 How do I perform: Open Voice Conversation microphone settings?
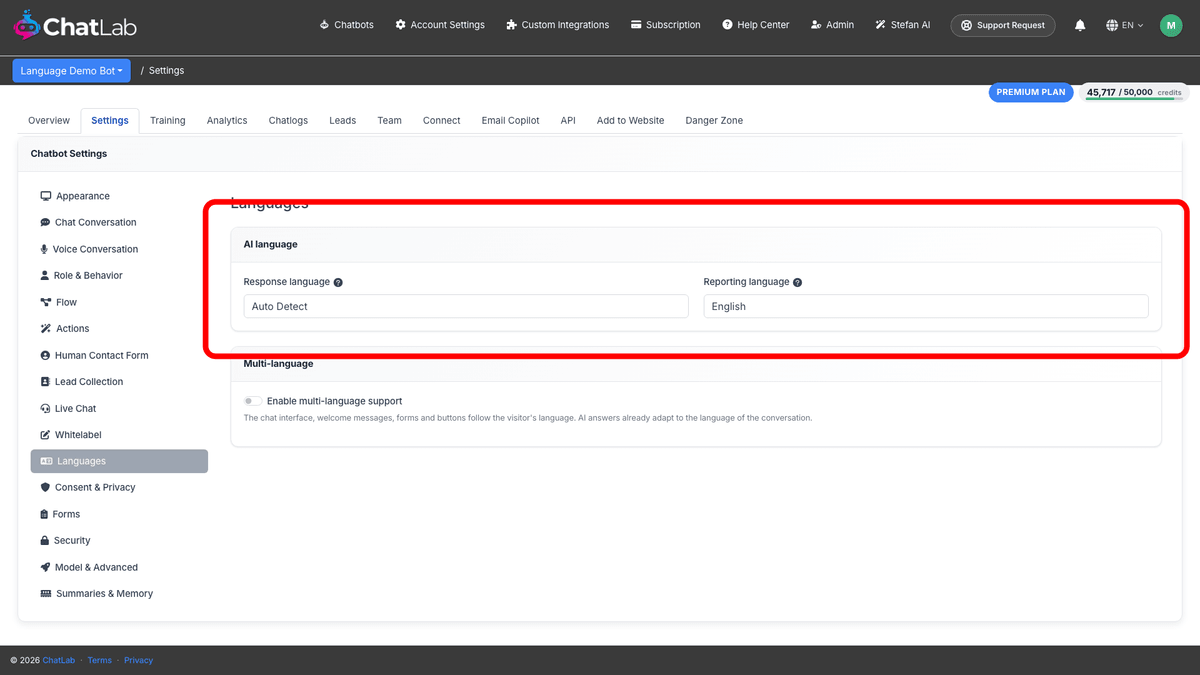89,249
